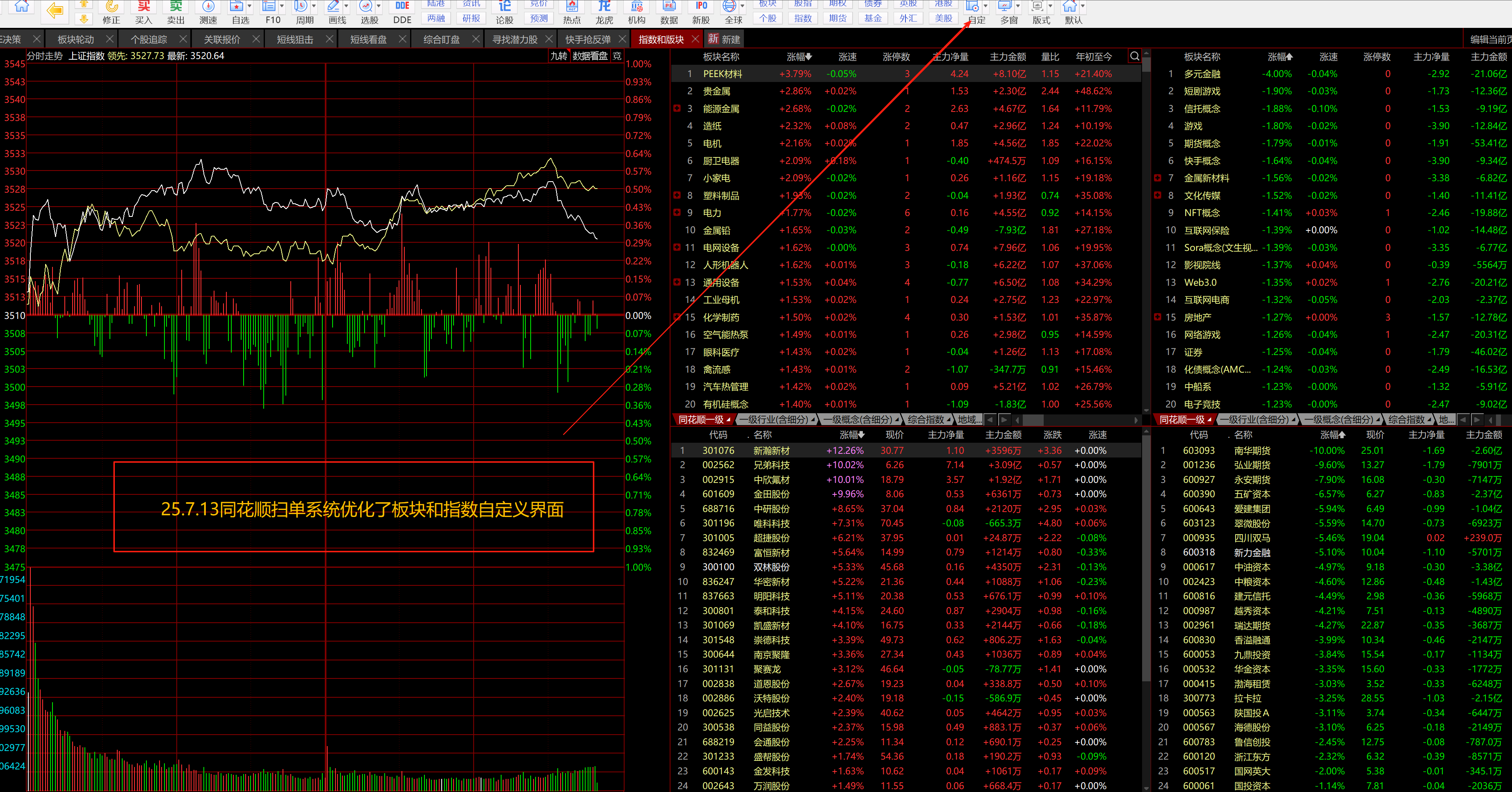Select 一级行业(含细分) tab in left sector panel

(776, 419)
